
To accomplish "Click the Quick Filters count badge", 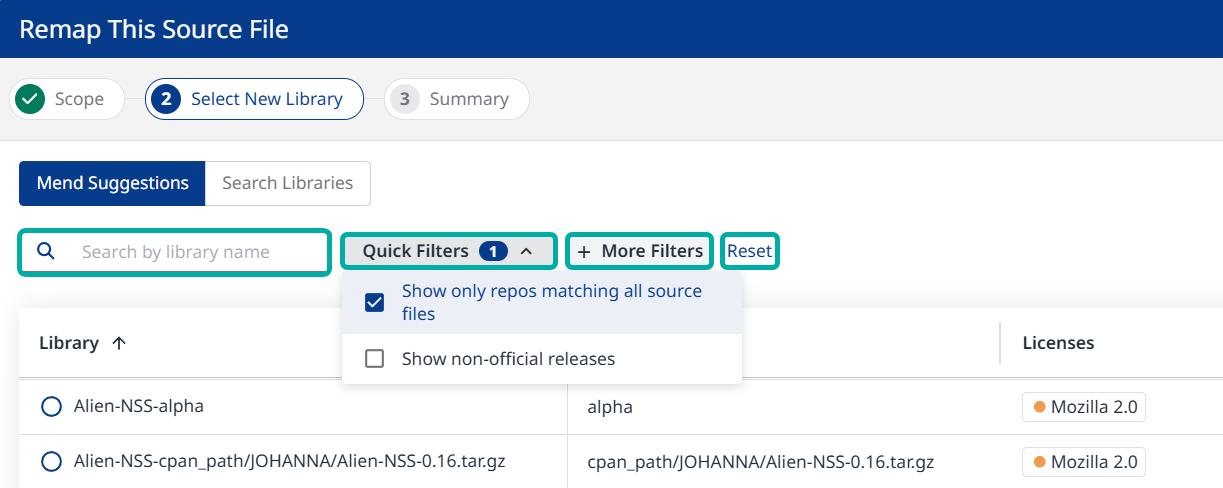I will coord(493,251).
